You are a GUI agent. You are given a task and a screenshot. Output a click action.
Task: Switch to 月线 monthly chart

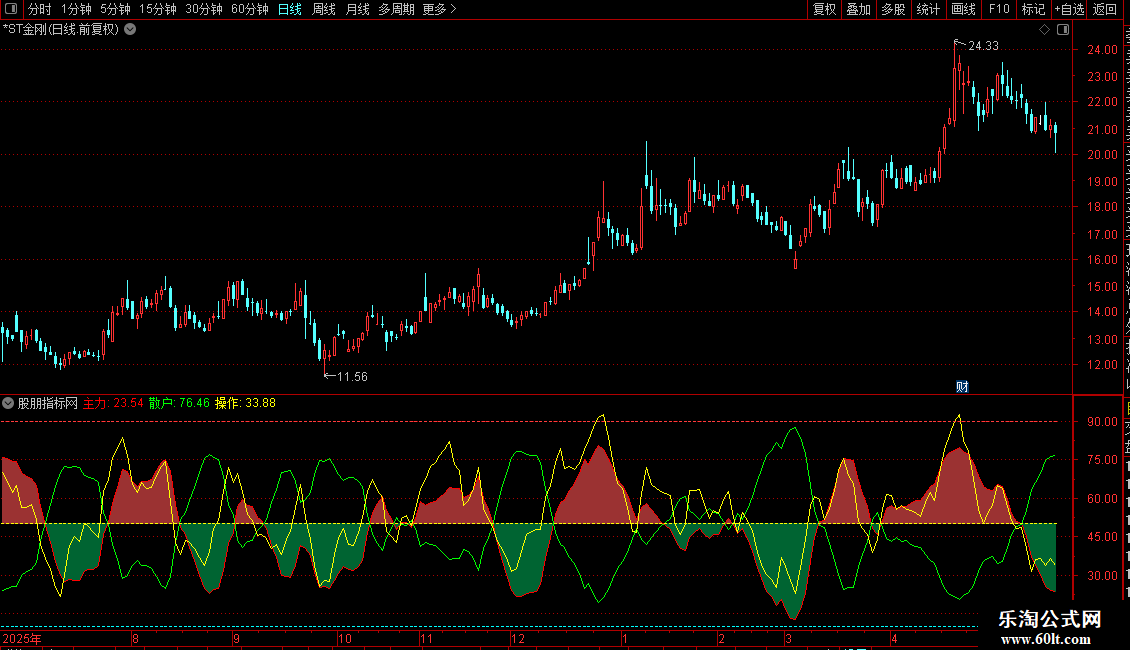[357, 9]
